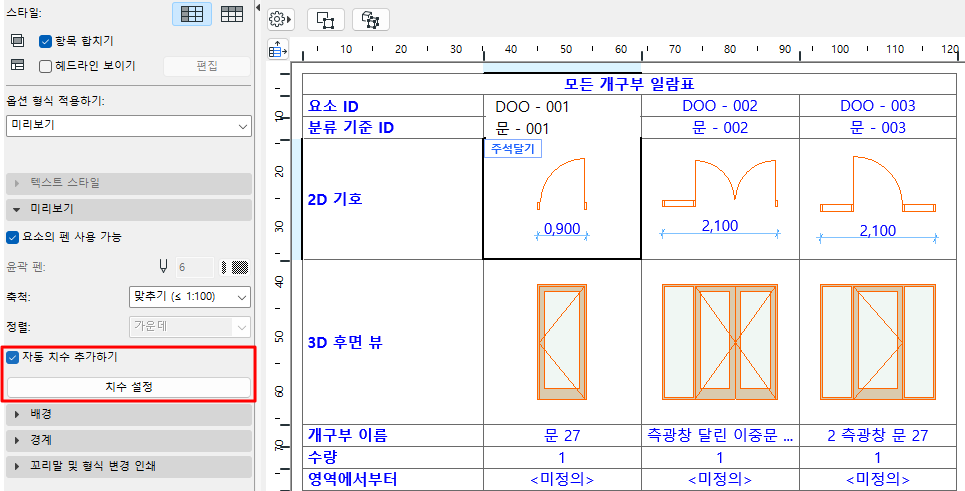This screenshot has height=491, width=965.
Task: Select the 문 - 003 cell
Action: tap(878, 128)
